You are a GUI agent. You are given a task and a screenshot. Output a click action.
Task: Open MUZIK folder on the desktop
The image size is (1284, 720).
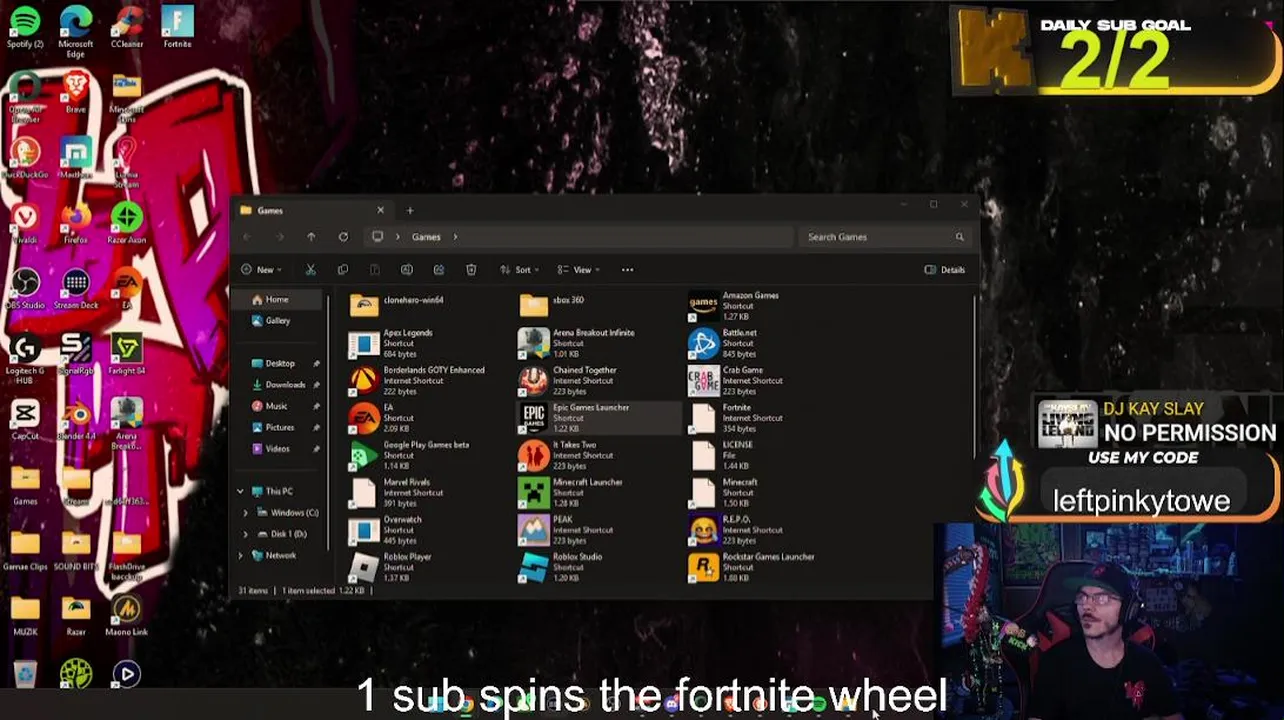pyautogui.click(x=26, y=616)
